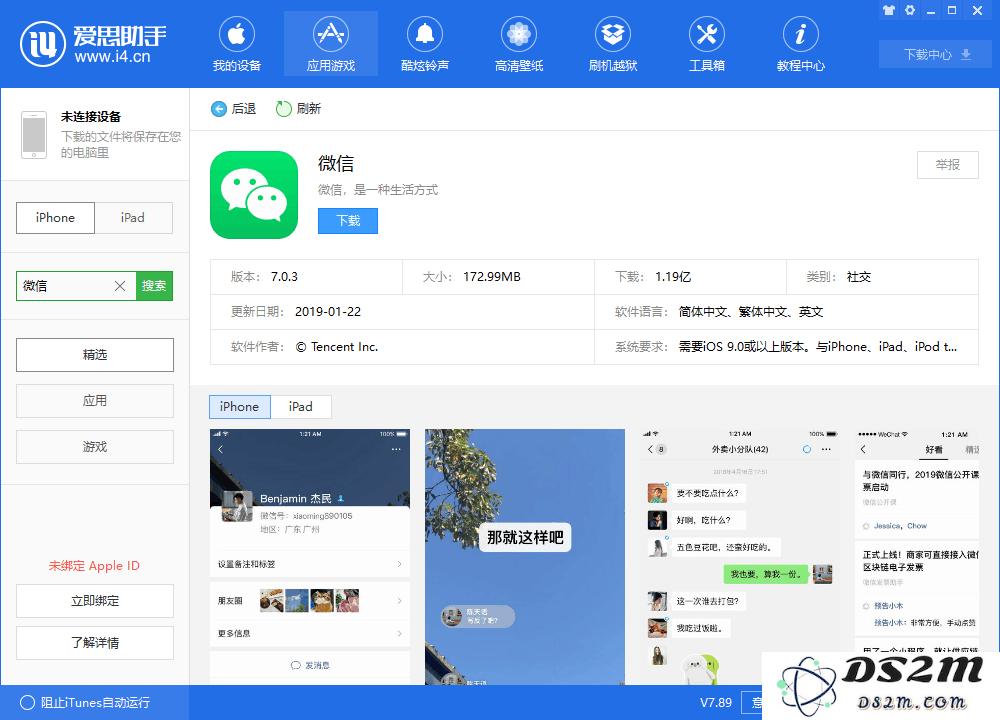Click the blue 下载 download button
The image size is (1000, 720).
pos(348,221)
